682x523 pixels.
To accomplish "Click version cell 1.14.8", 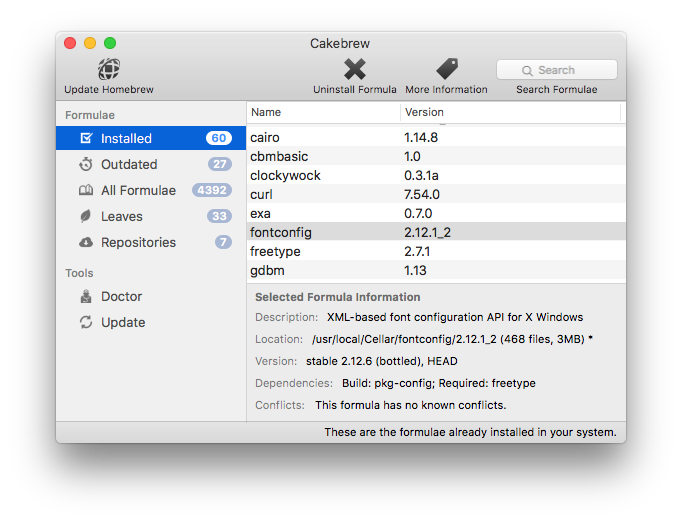I will coord(421,137).
